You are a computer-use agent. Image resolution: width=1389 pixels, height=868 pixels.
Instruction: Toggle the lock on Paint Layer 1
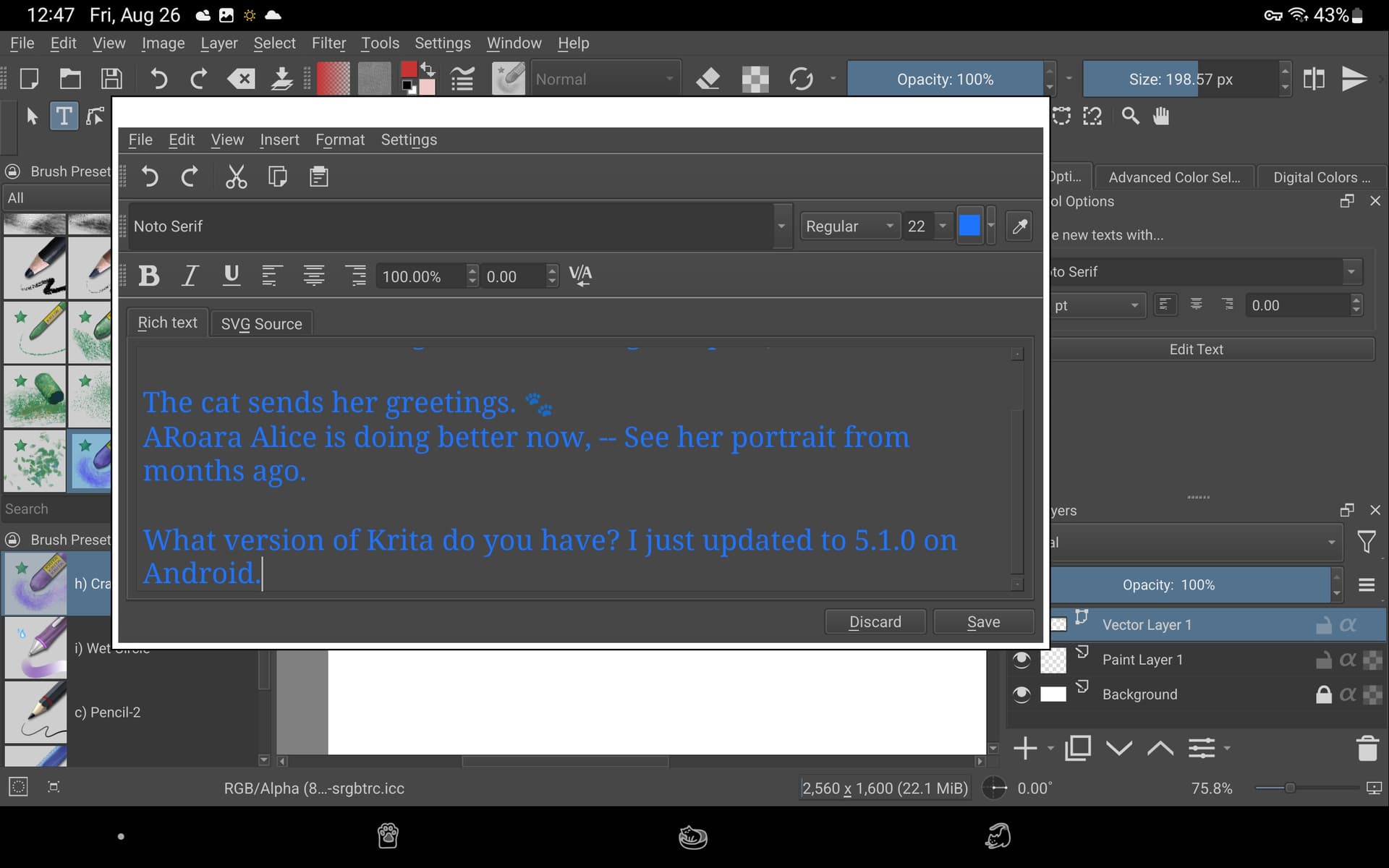coord(1323,660)
